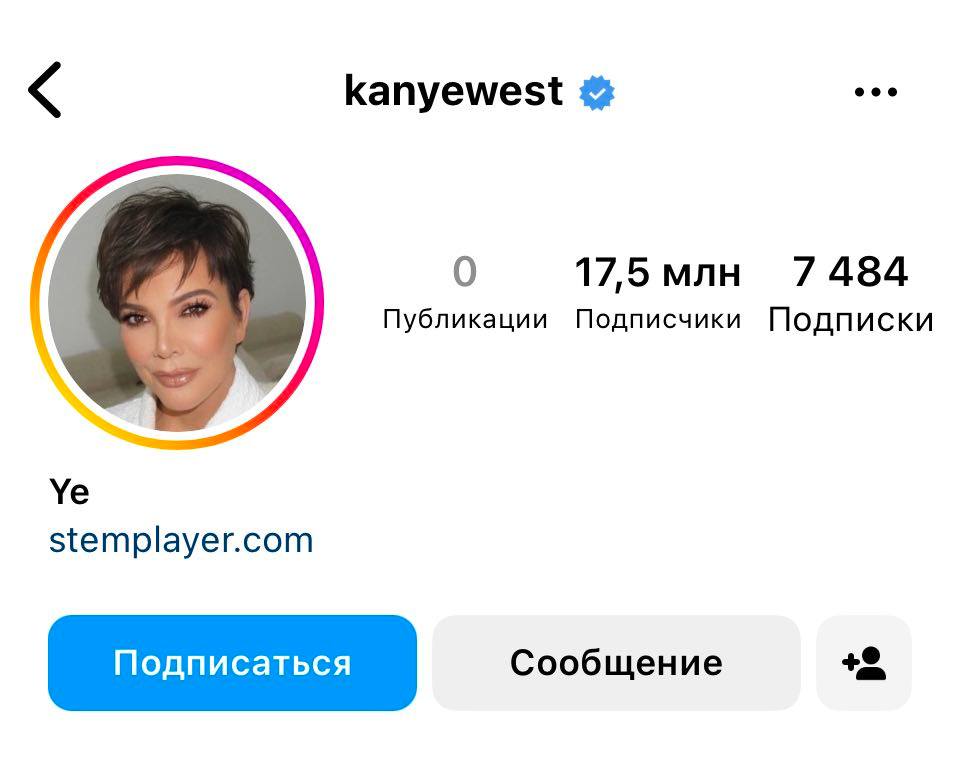Open the Публикации posts label
The width and height of the screenshot is (960, 783).
(x=465, y=319)
